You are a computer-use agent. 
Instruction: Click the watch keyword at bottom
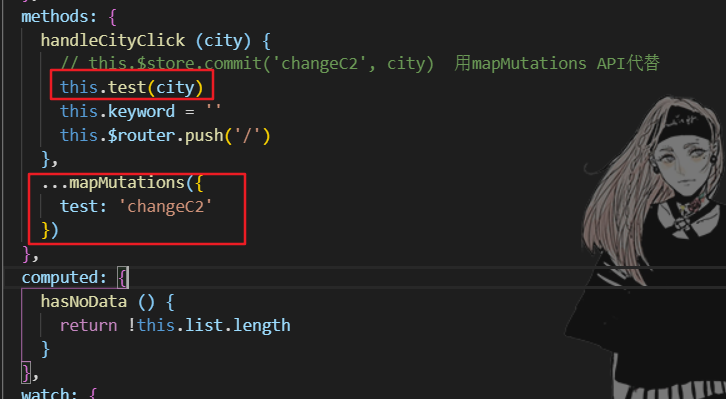[50, 394]
